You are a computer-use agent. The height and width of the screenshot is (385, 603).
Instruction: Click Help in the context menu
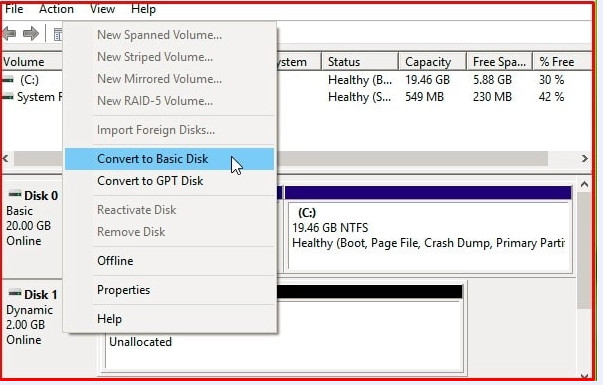(169, 319)
